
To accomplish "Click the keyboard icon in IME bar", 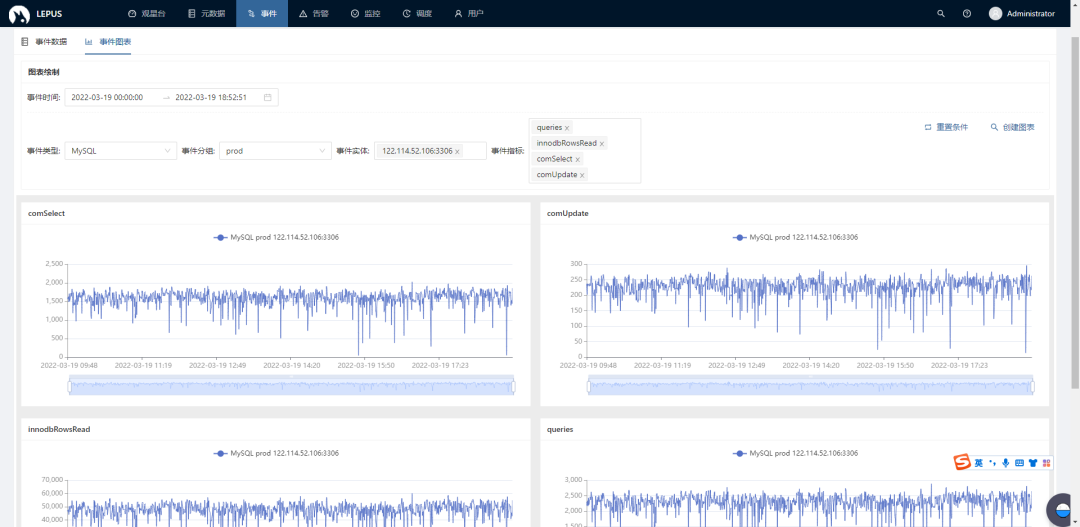I will [x=1019, y=463].
